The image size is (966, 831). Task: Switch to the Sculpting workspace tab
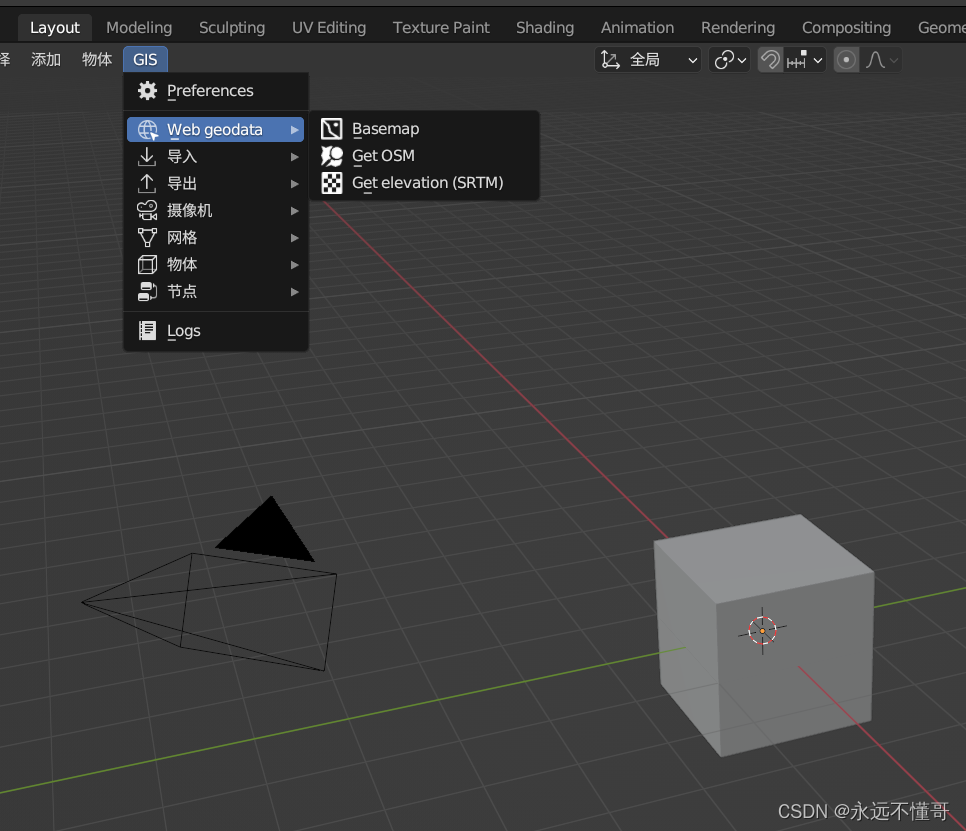pos(232,28)
